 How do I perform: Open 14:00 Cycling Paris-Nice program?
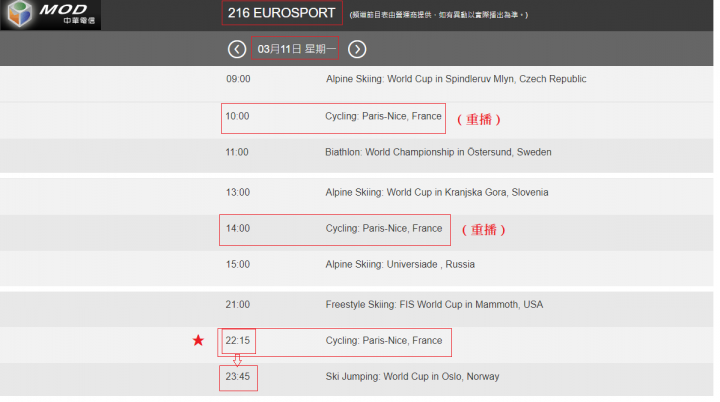[x=357, y=232]
